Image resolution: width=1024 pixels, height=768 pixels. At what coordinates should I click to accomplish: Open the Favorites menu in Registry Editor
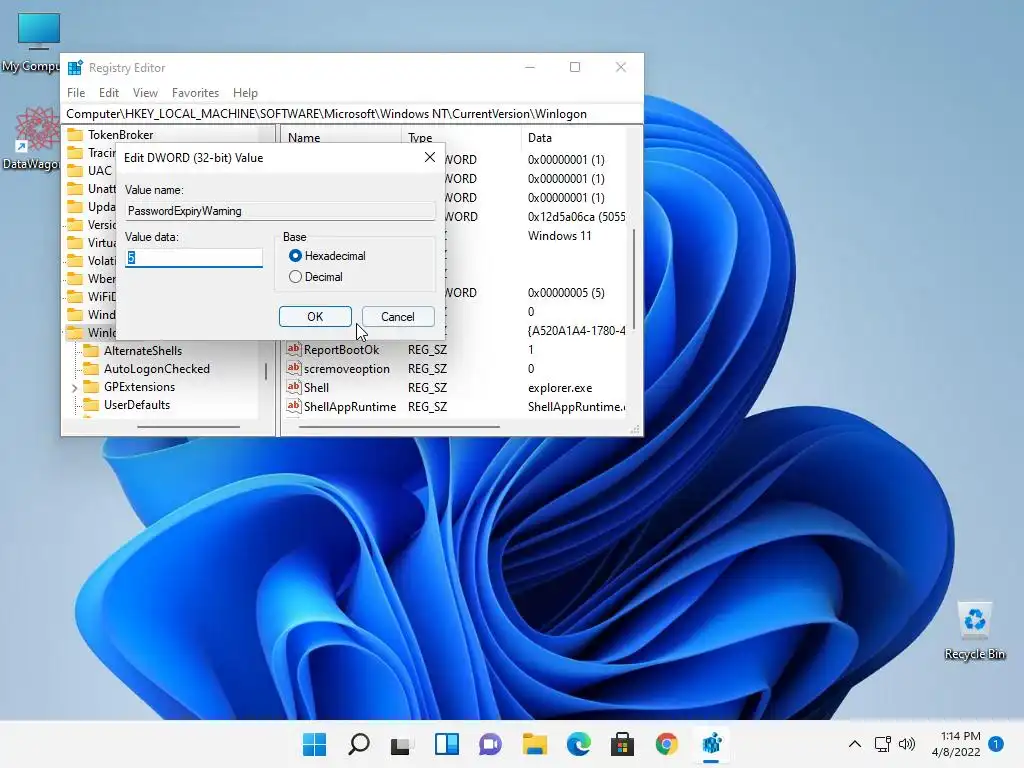pyautogui.click(x=195, y=93)
